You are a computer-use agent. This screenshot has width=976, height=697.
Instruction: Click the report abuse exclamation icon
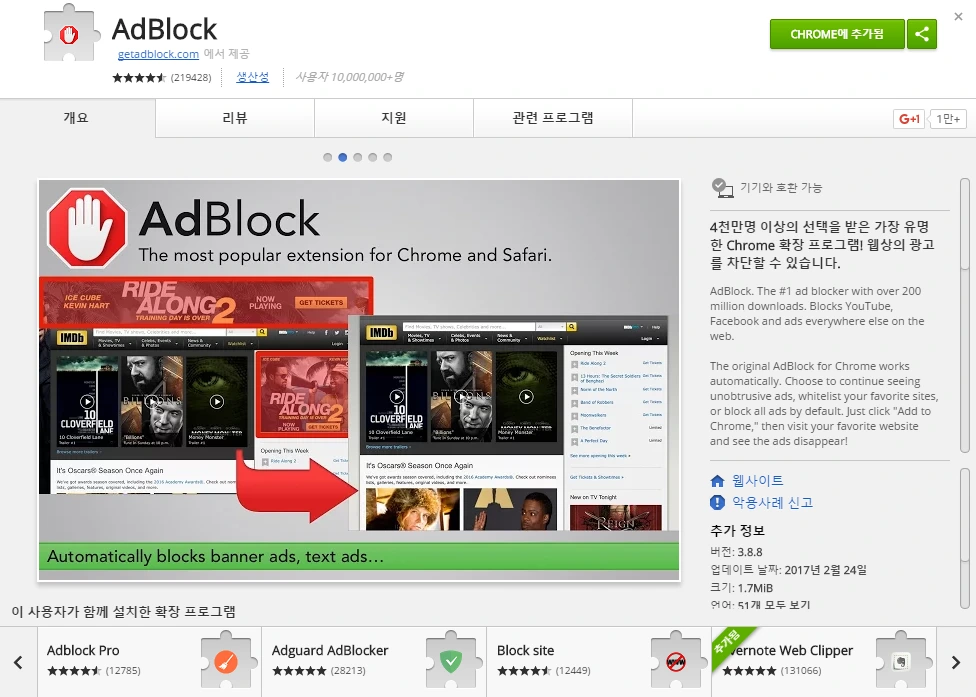[717, 502]
